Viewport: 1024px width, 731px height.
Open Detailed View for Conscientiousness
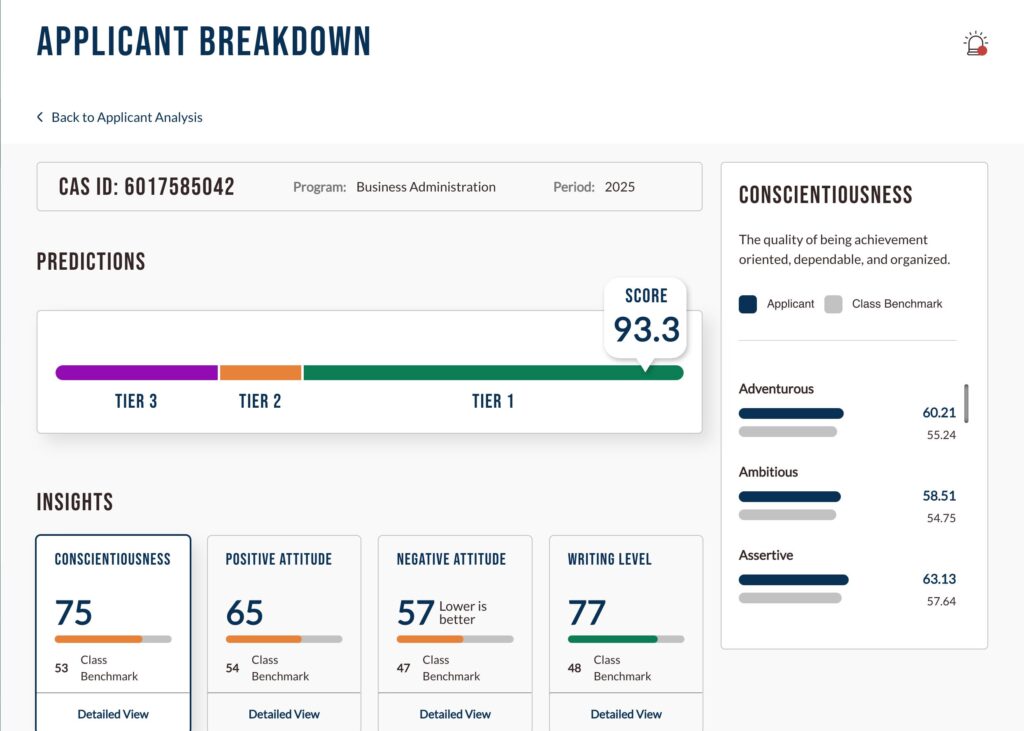tap(113, 714)
